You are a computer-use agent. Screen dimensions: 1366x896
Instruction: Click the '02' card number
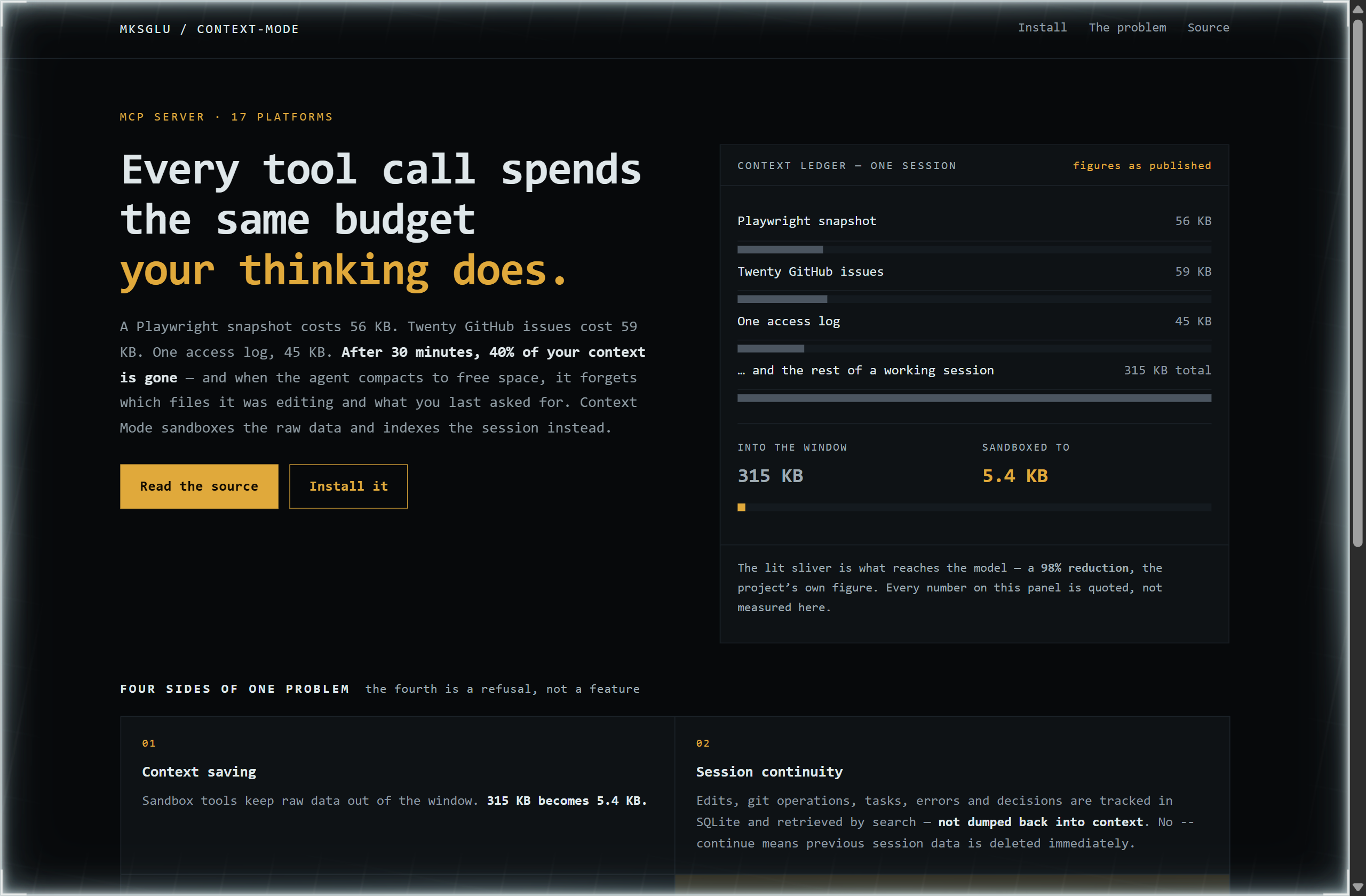coord(703,743)
